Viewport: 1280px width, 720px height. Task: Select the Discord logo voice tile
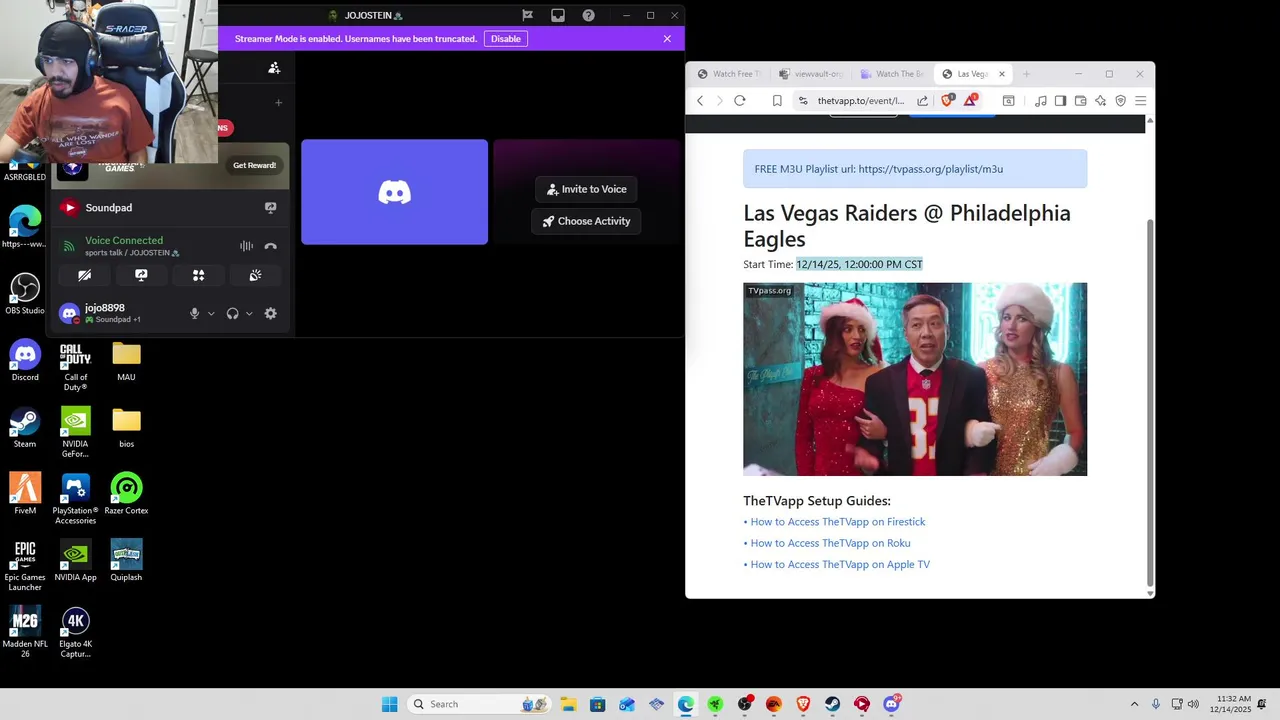pos(394,192)
